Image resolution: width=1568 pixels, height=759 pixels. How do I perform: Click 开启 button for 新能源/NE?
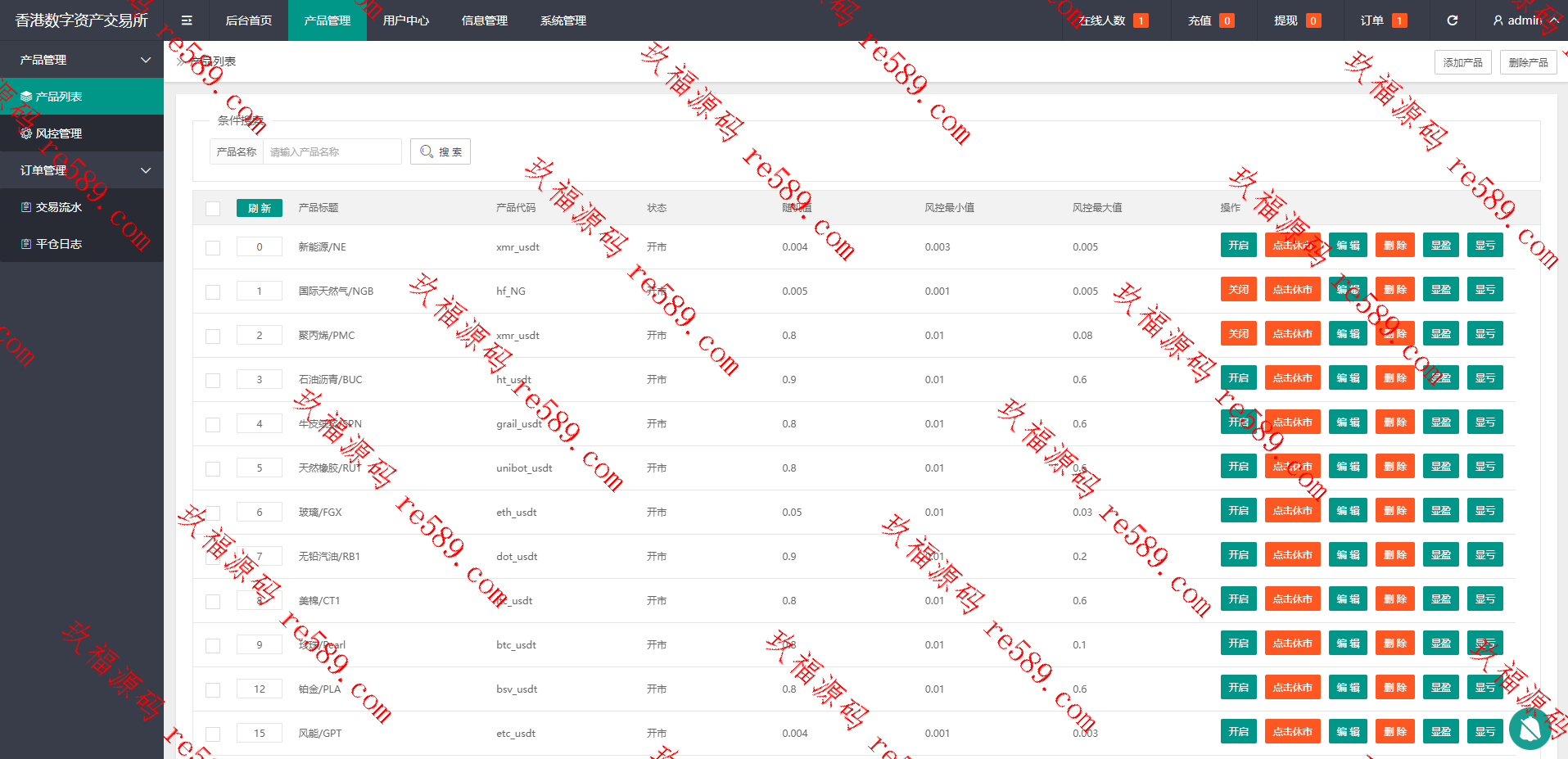(x=1239, y=246)
